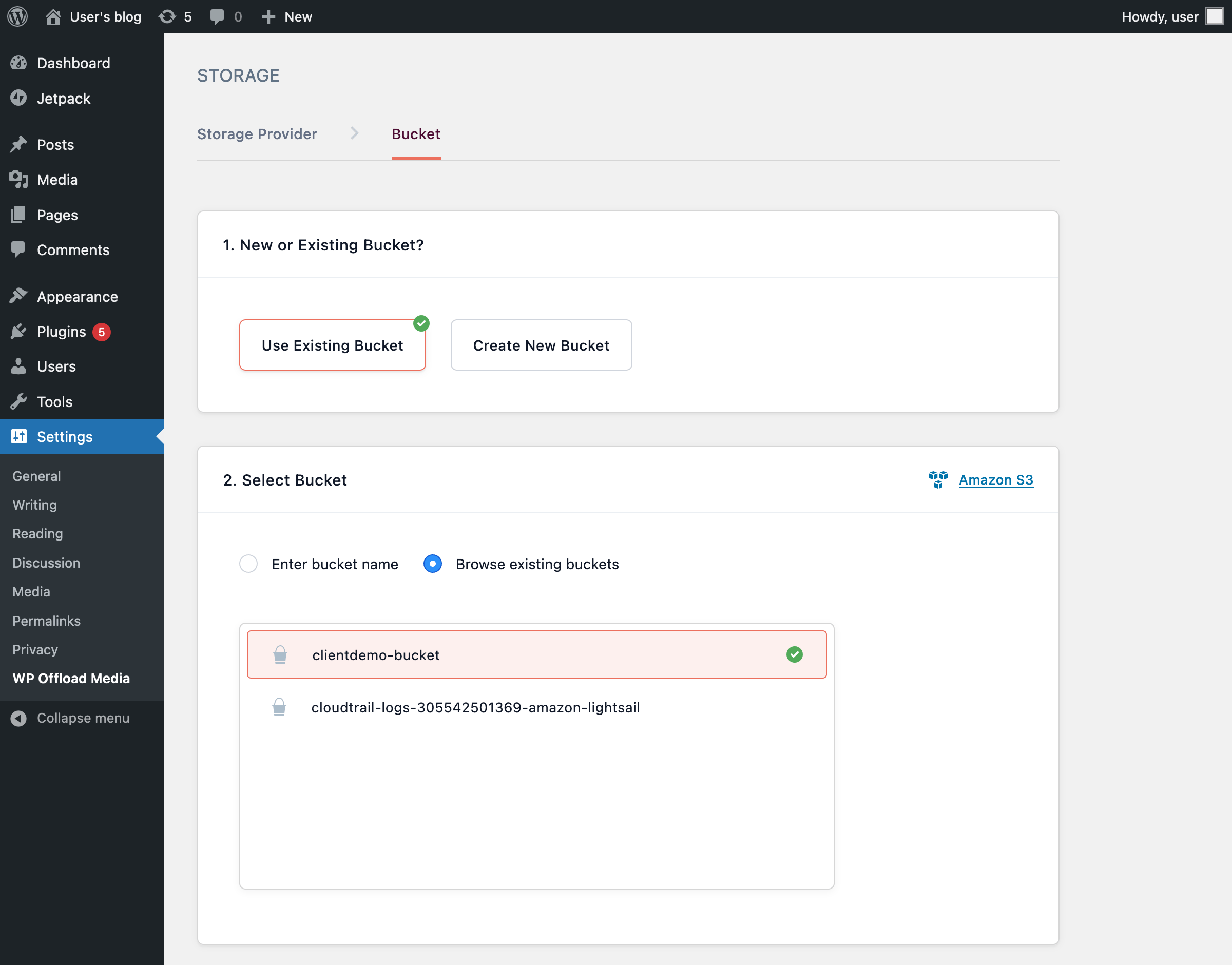
Task: Open WP Offload Media settings page
Action: (x=71, y=679)
